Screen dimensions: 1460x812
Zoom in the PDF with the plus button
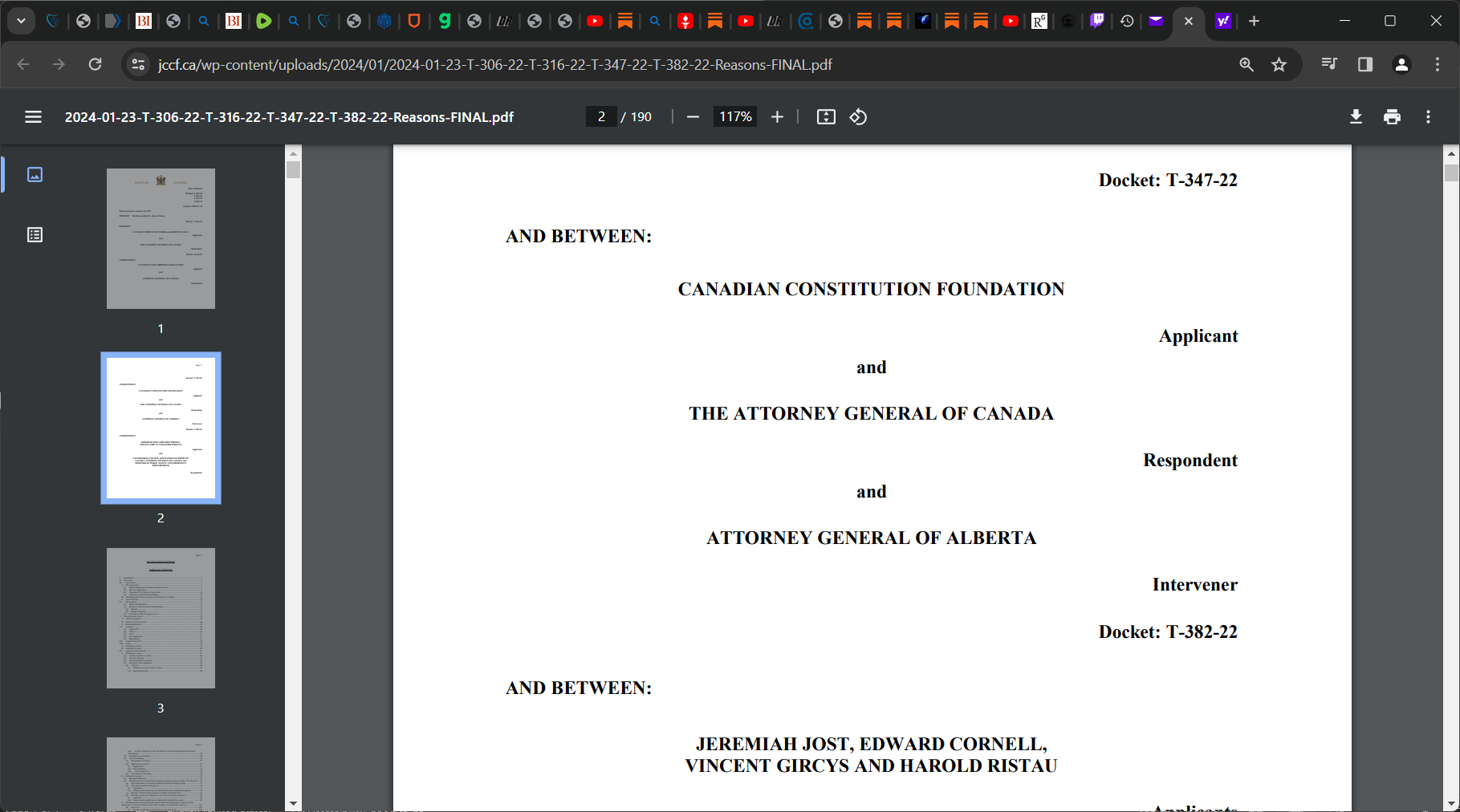pyautogui.click(x=777, y=117)
